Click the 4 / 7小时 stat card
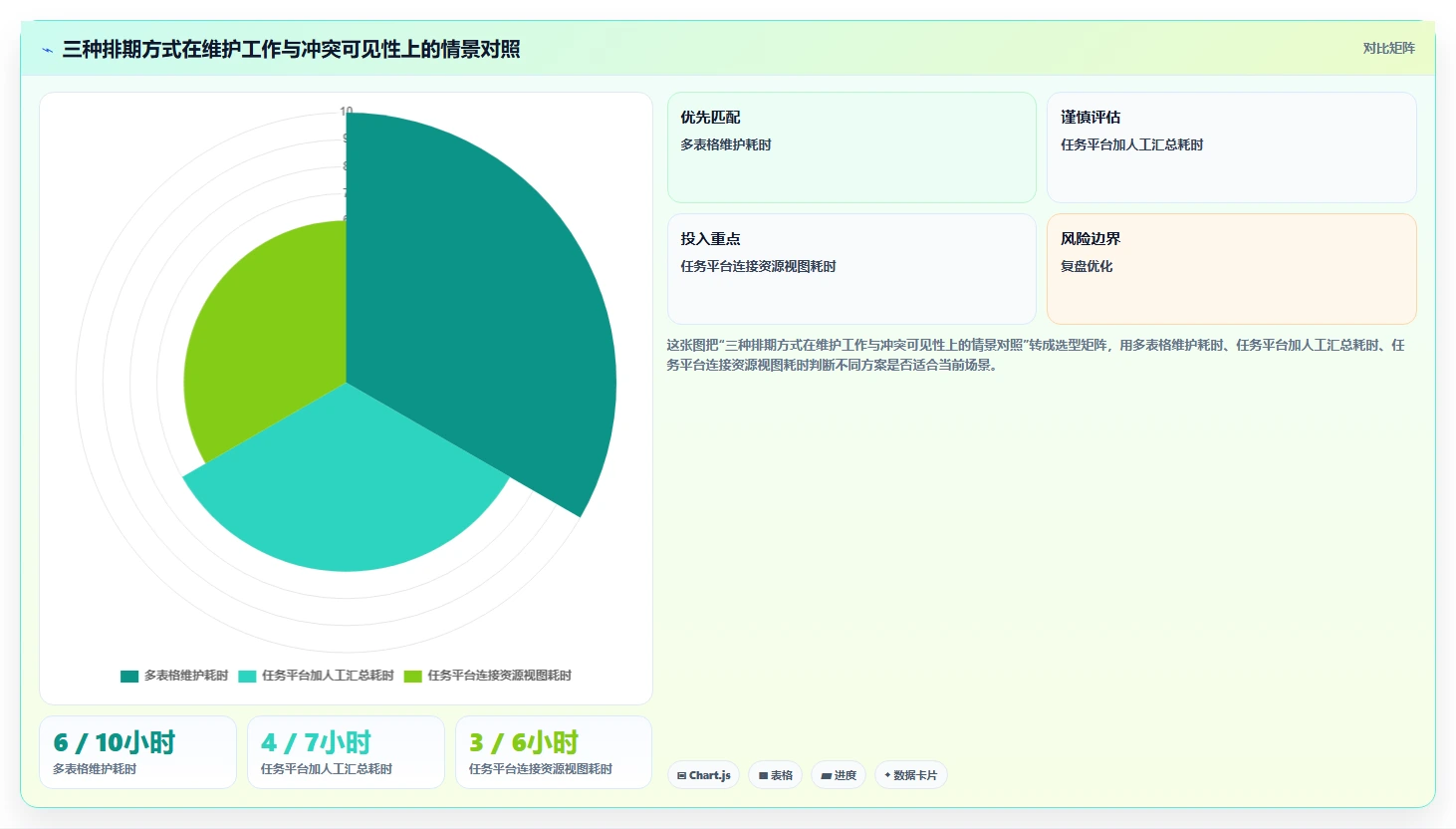1456x829 pixels. tap(346, 752)
